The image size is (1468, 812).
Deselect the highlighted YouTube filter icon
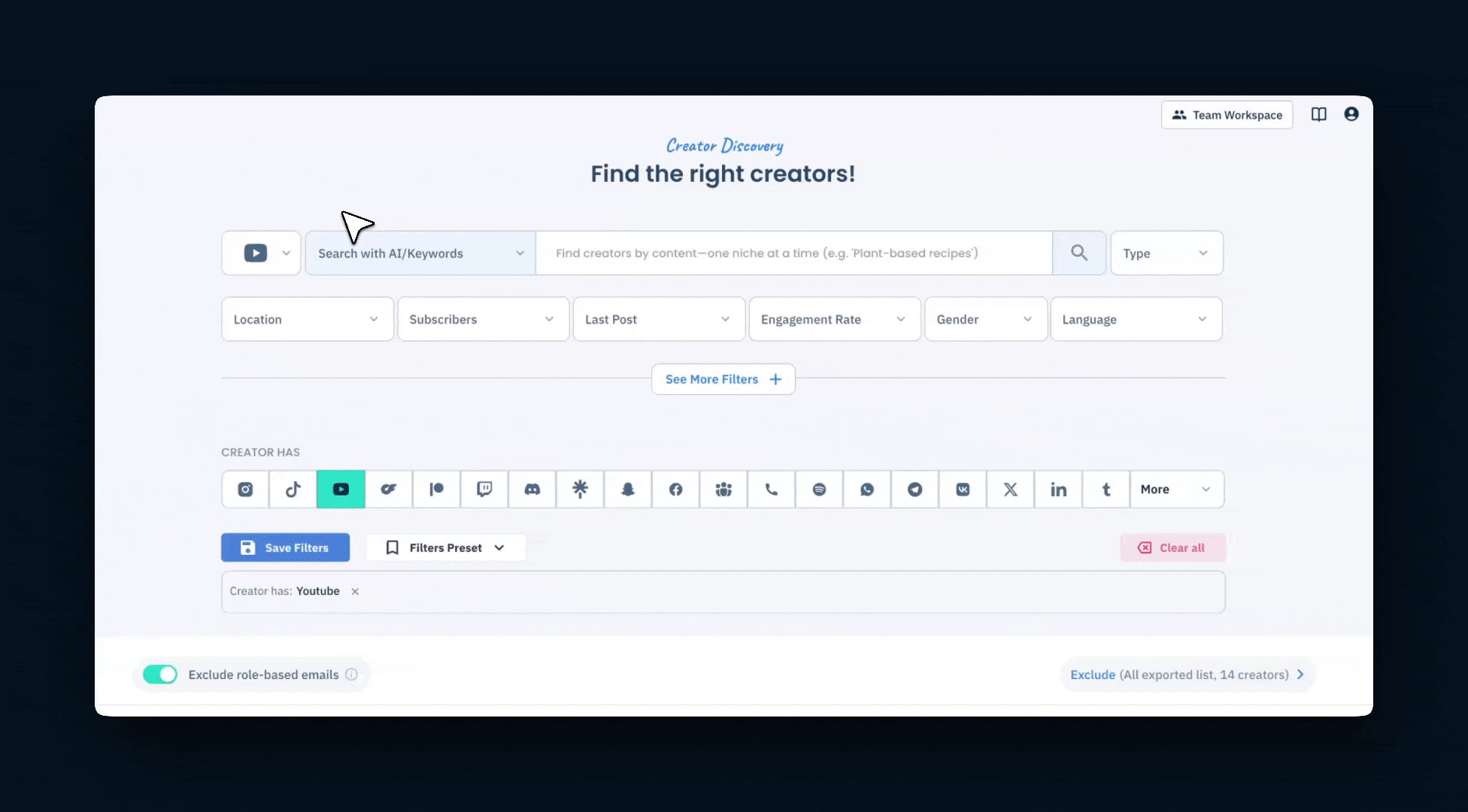[341, 489]
